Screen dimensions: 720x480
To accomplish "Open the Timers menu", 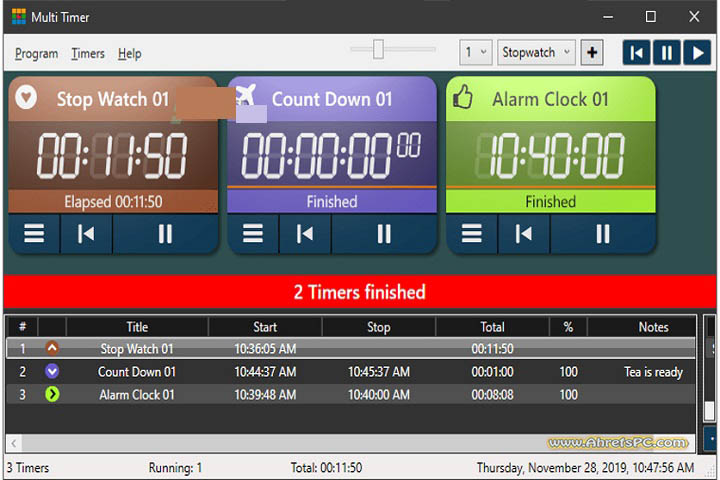I will 88,54.
